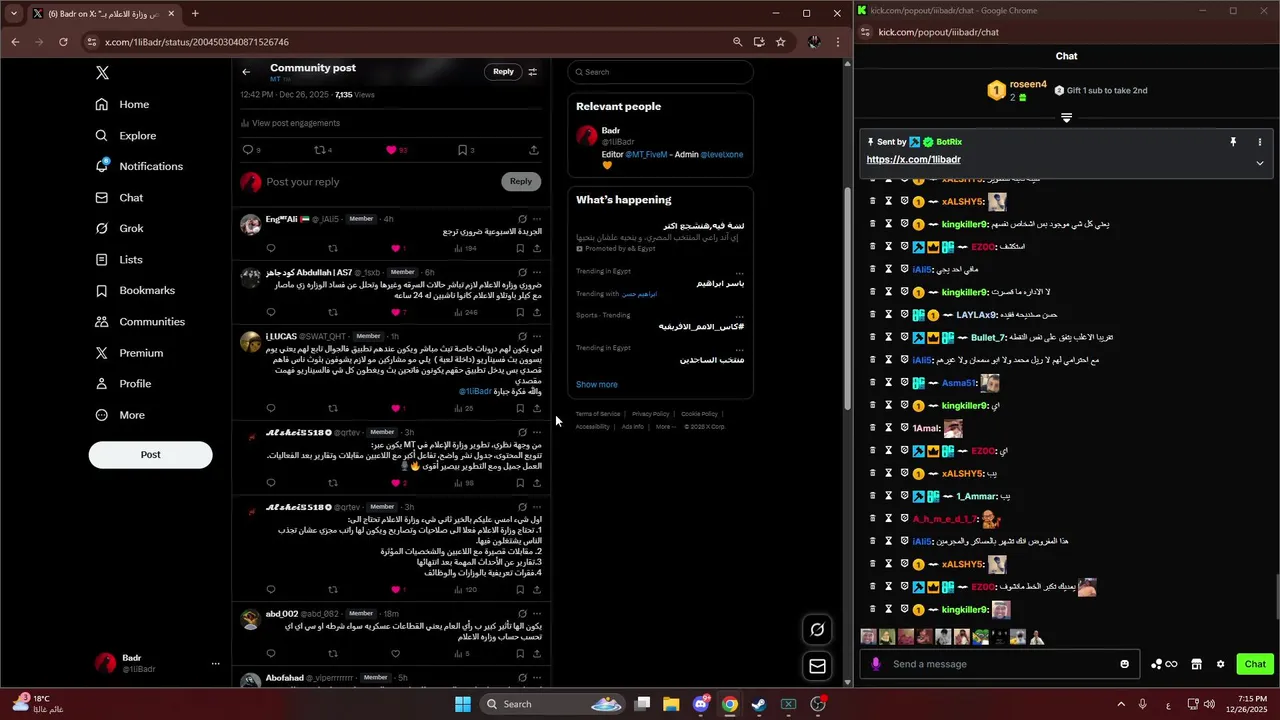The height and width of the screenshot is (720, 1280).
Task: Unpin the BotRix pinned message
Action: [x=1233, y=142]
